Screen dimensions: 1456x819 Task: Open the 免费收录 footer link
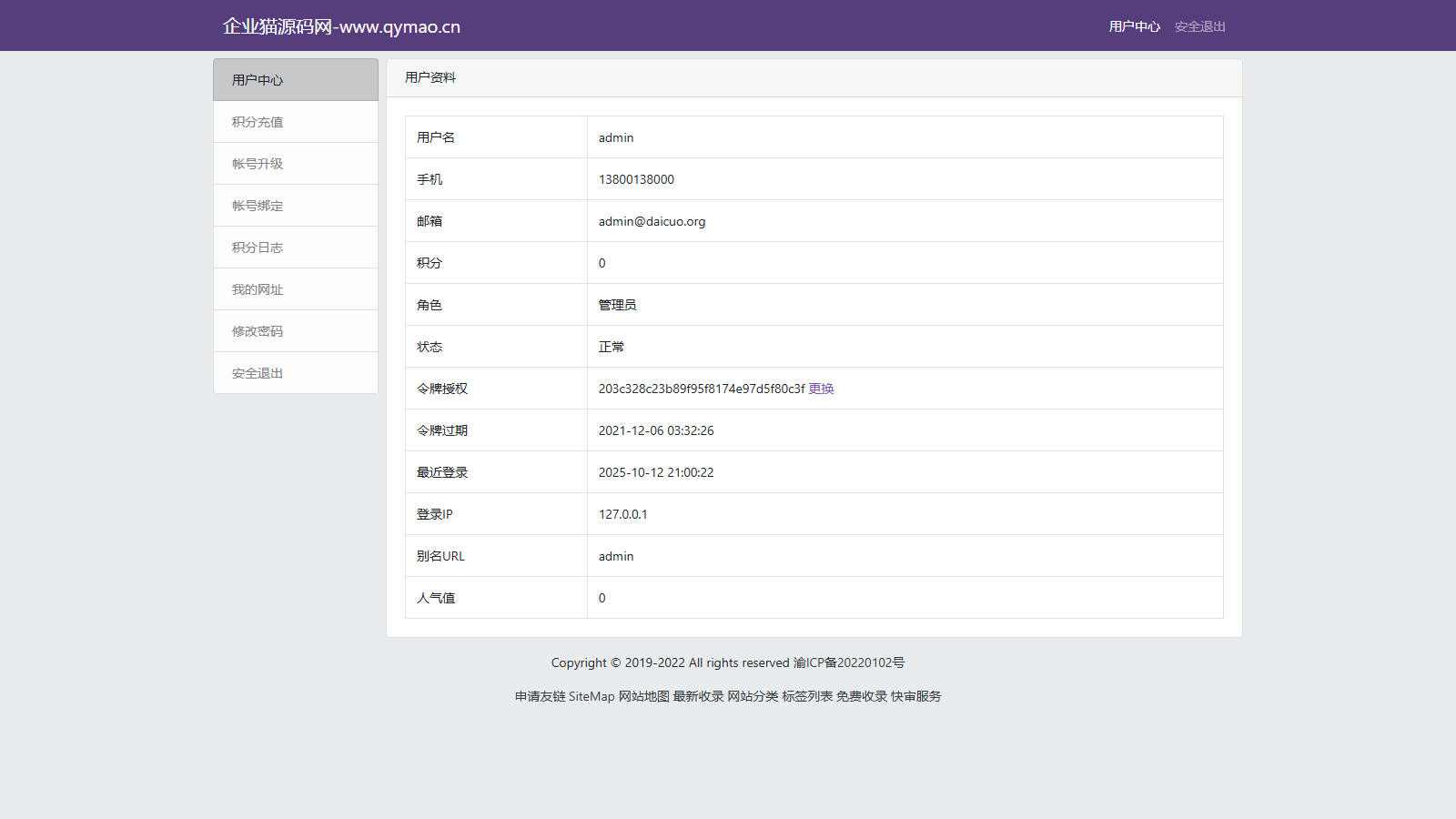(x=862, y=696)
